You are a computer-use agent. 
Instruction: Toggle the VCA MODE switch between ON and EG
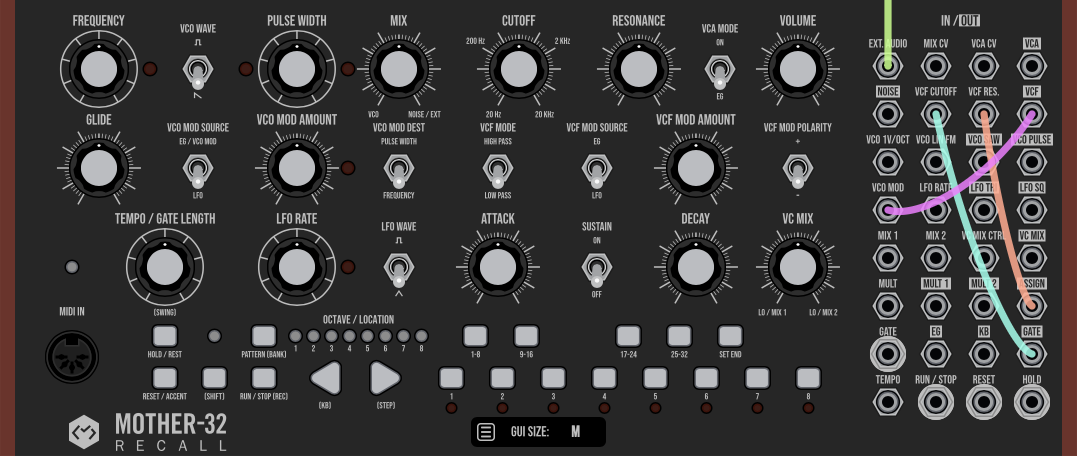coord(719,72)
